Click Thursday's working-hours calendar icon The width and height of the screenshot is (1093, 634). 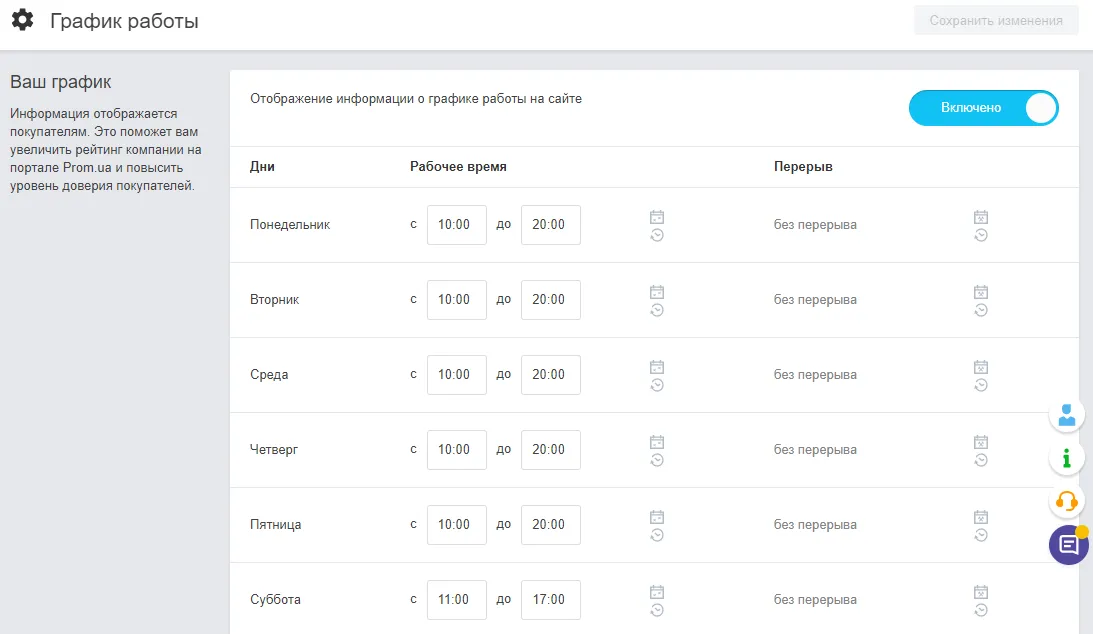click(657, 442)
